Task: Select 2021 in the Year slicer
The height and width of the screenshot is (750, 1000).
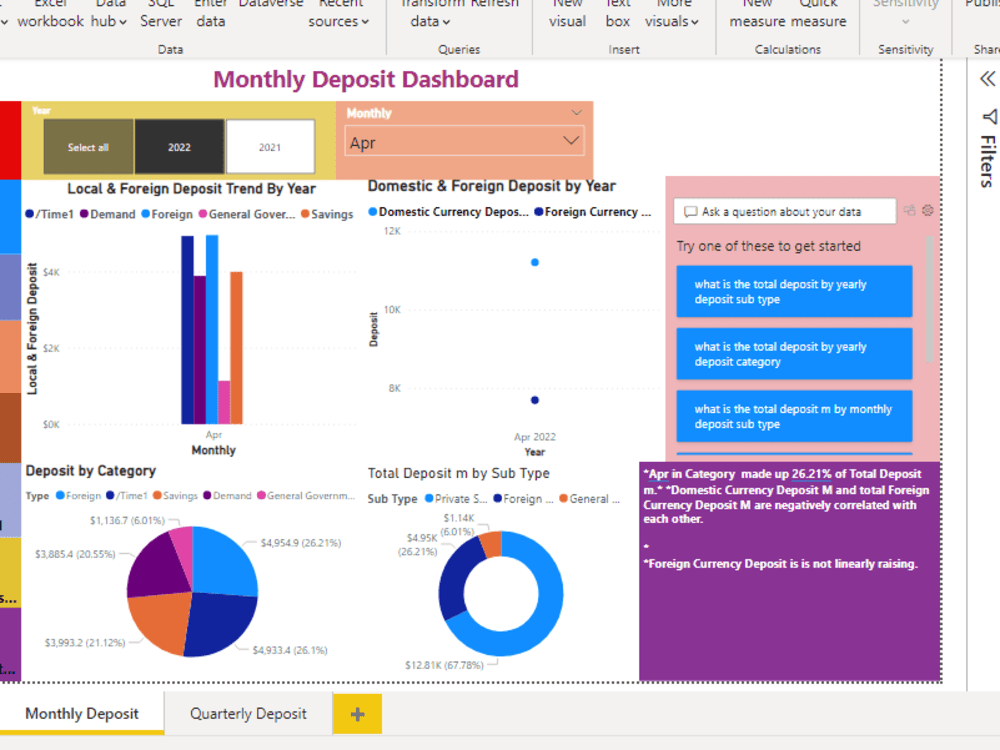Action: (x=270, y=146)
